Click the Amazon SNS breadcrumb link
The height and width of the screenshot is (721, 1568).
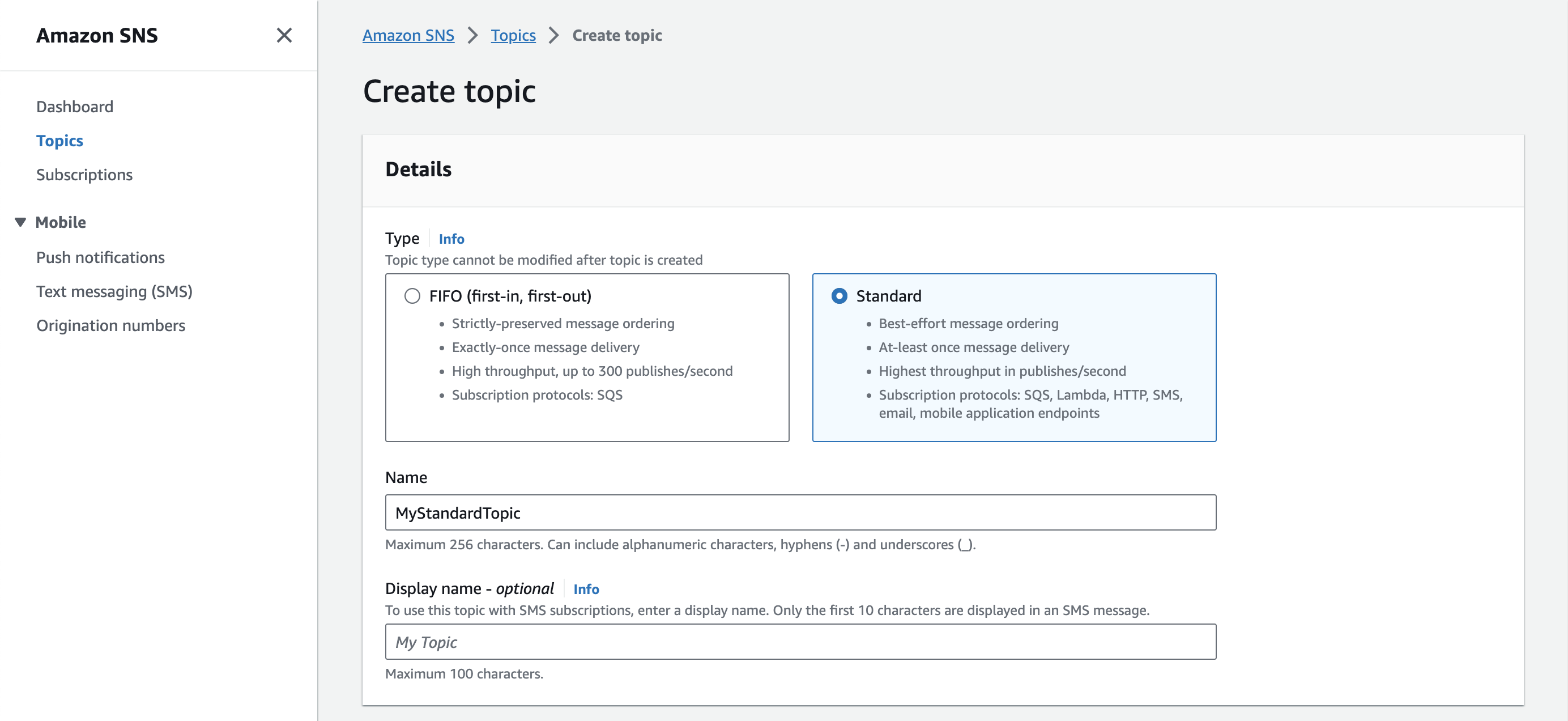pos(408,35)
